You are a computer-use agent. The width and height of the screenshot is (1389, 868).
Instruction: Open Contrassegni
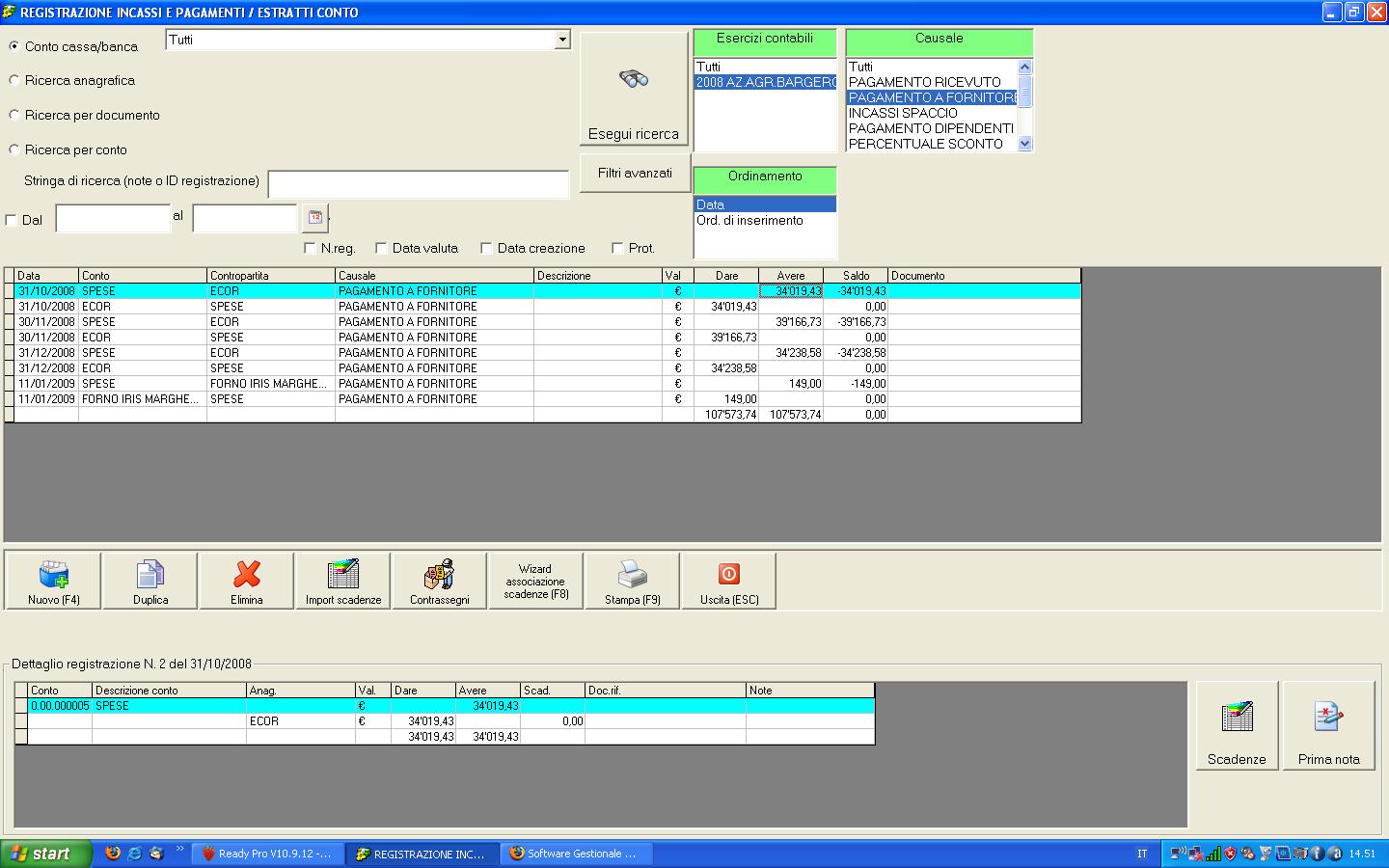tap(440, 581)
